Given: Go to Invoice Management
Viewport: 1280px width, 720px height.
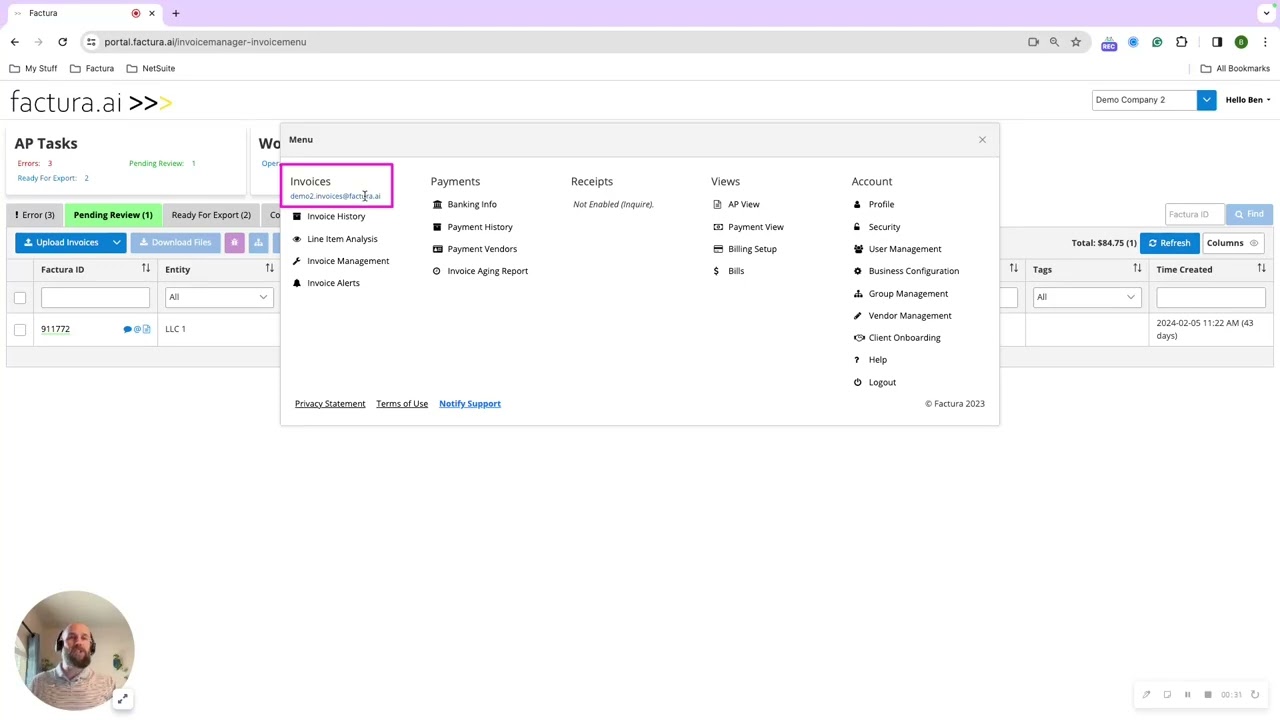Looking at the screenshot, I should tap(348, 261).
